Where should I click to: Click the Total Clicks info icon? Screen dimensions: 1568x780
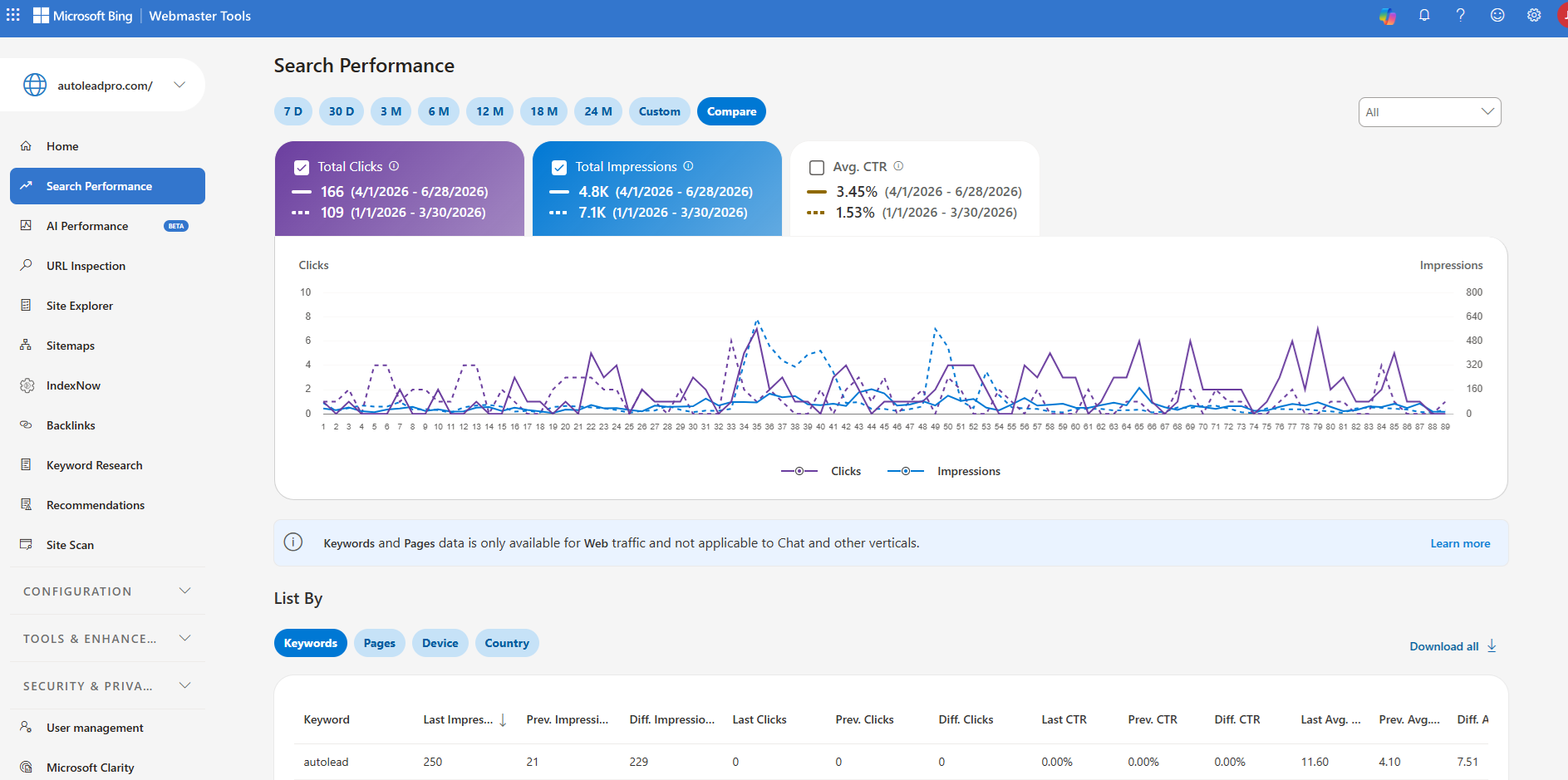(x=394, y=166)
